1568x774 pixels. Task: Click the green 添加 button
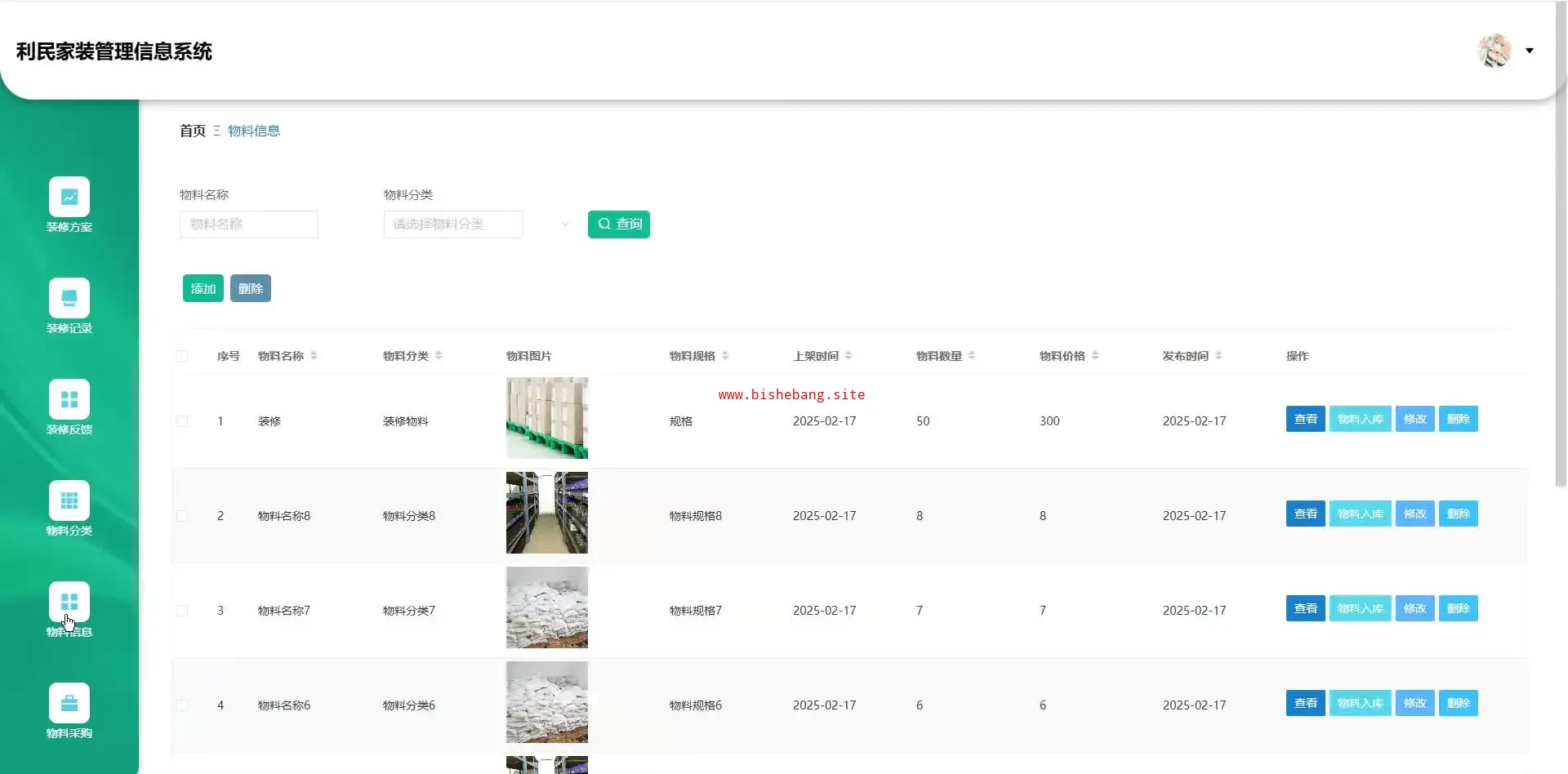(x=203, y=288)
